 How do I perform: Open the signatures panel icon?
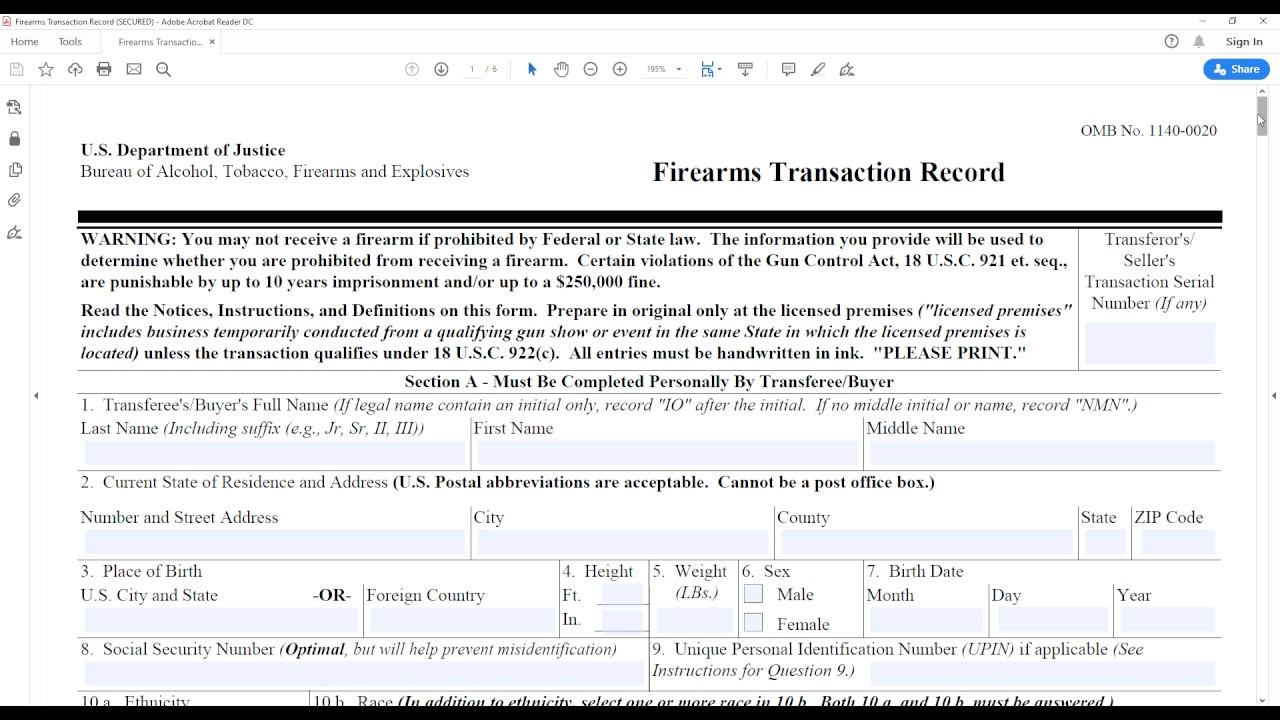[14, 232]
